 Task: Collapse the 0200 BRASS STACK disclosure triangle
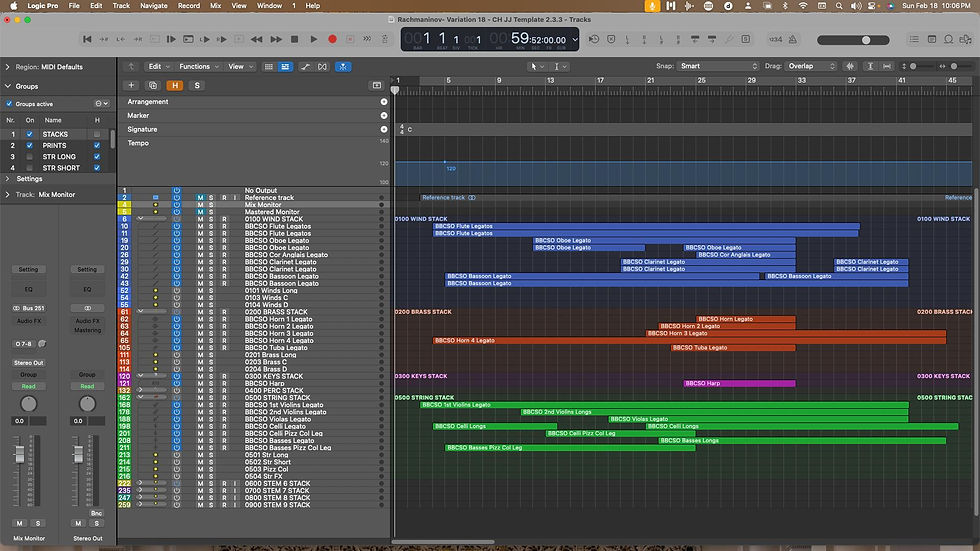click(x=141, y=312)
